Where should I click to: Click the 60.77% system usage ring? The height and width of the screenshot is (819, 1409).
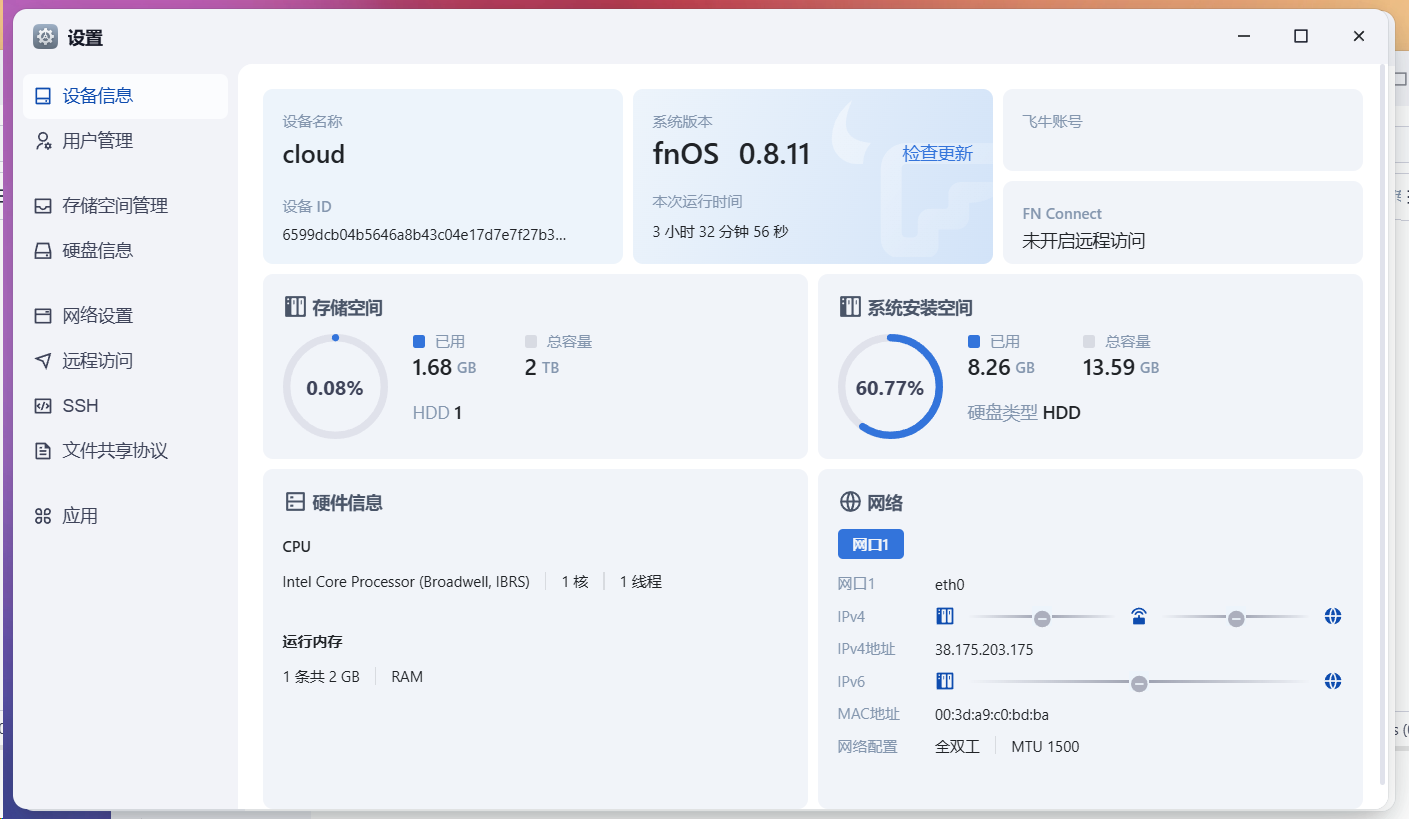pos(890,387)
